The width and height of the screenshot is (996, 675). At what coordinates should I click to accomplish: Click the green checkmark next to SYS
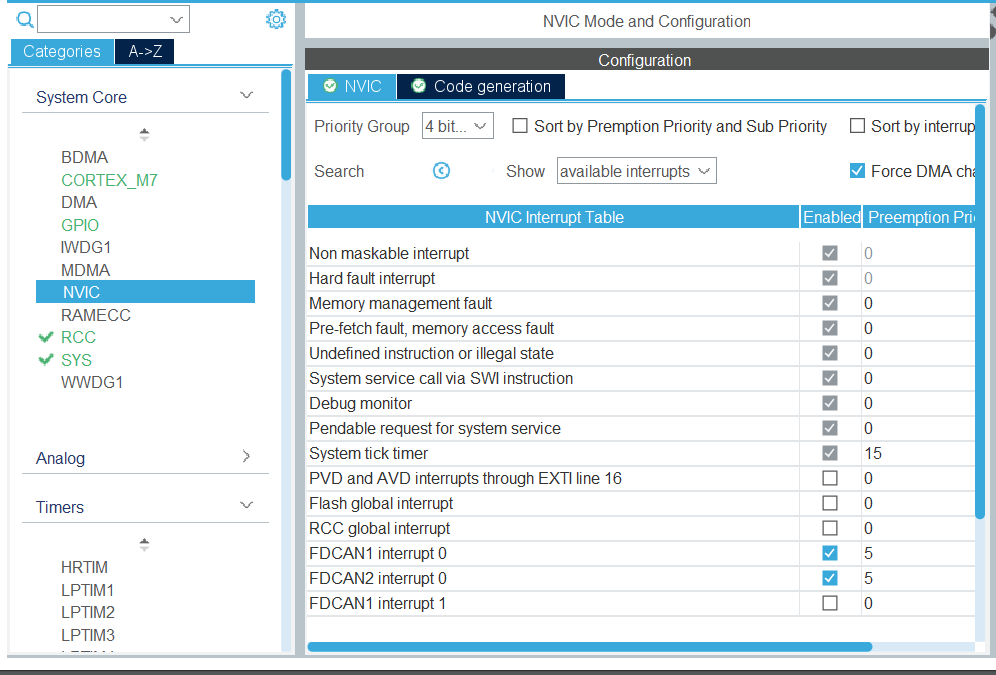(x=45, y=359)
